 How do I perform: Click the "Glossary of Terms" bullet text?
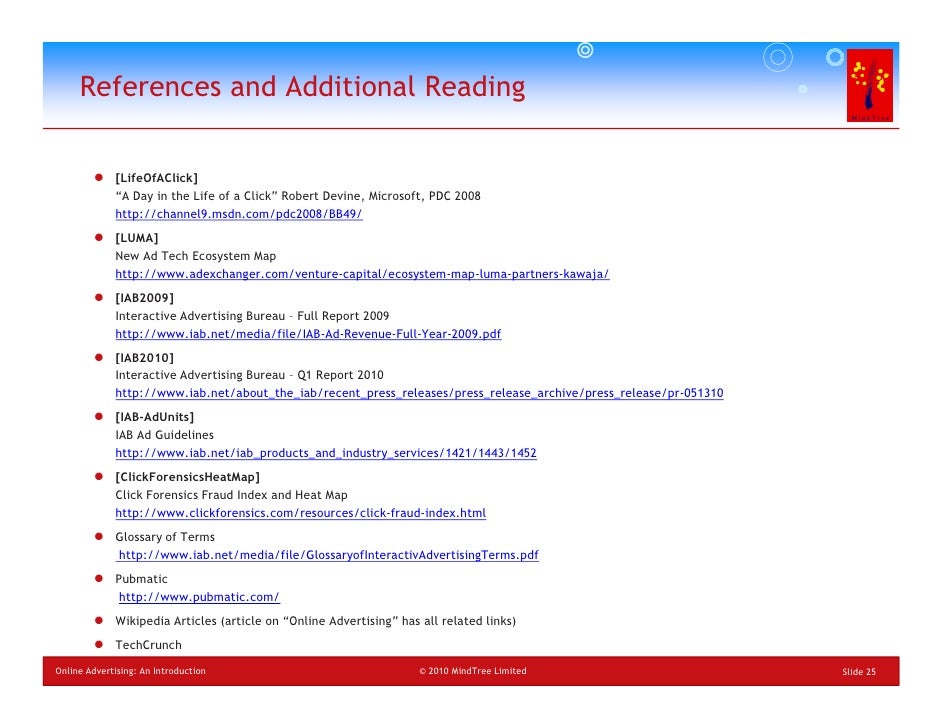point(165,537)
